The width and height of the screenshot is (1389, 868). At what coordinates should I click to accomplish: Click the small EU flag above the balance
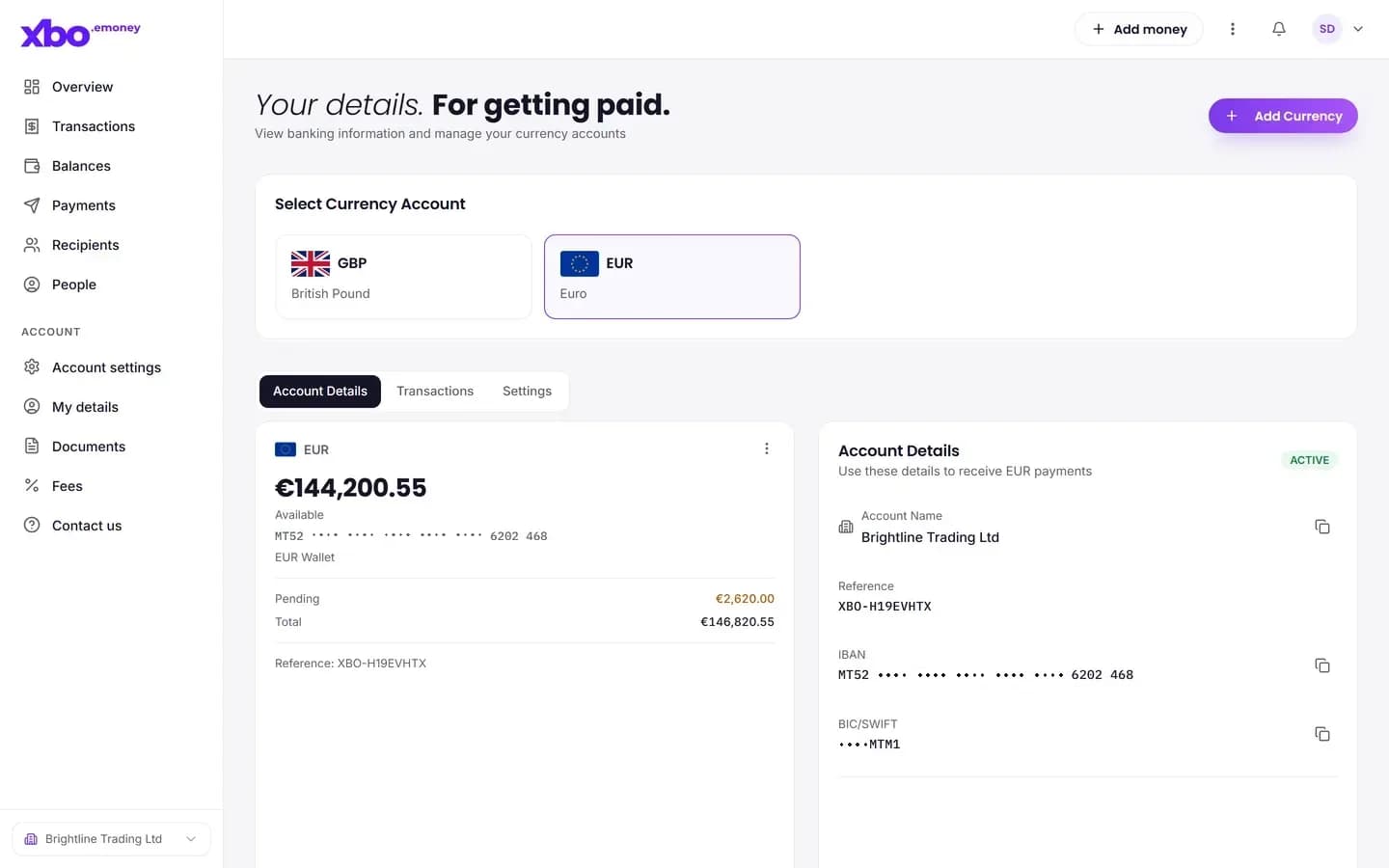click(286, 449)
